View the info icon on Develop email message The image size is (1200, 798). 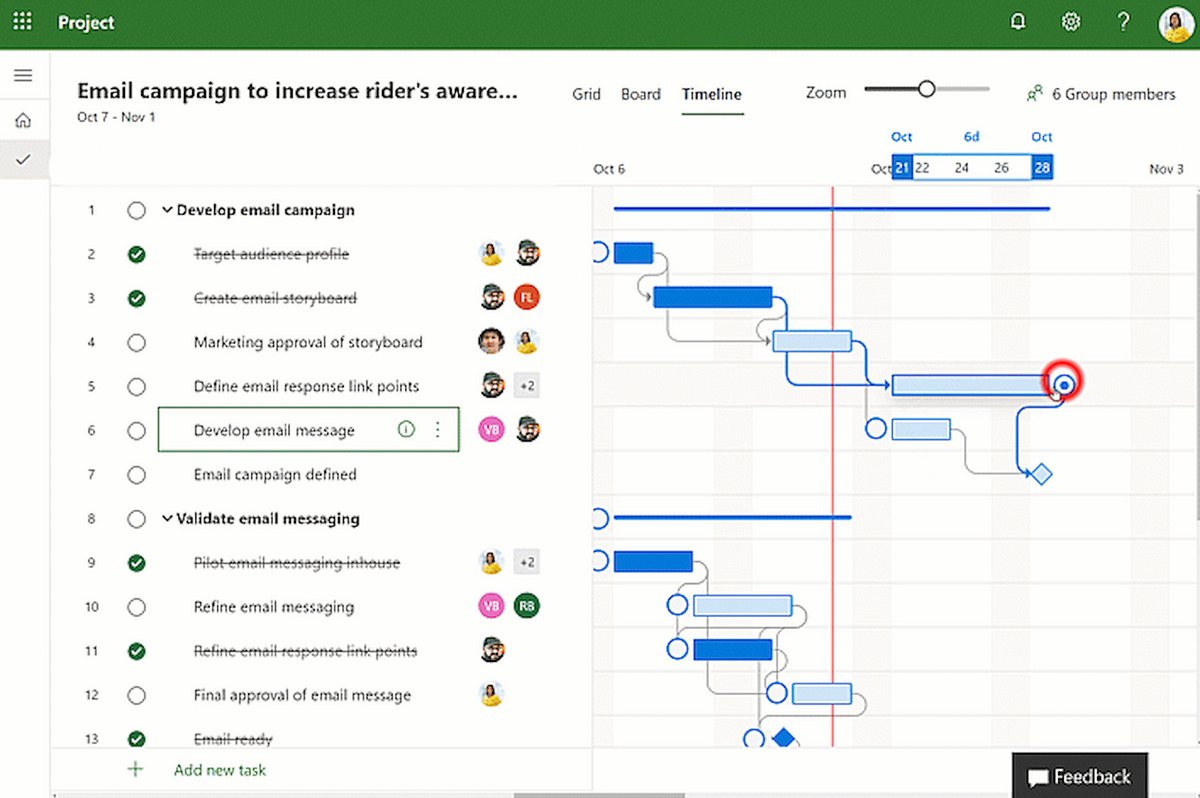point(406,429)
